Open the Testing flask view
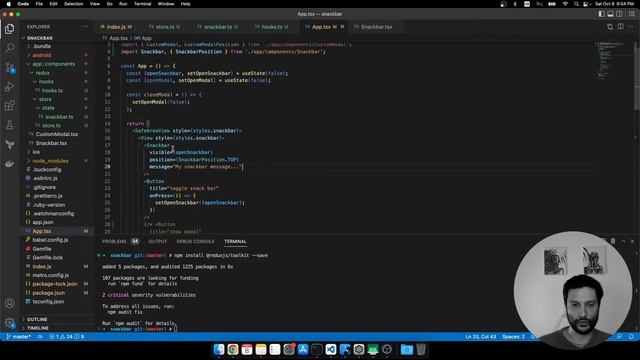Screen dimensions: 640x360 9,125
